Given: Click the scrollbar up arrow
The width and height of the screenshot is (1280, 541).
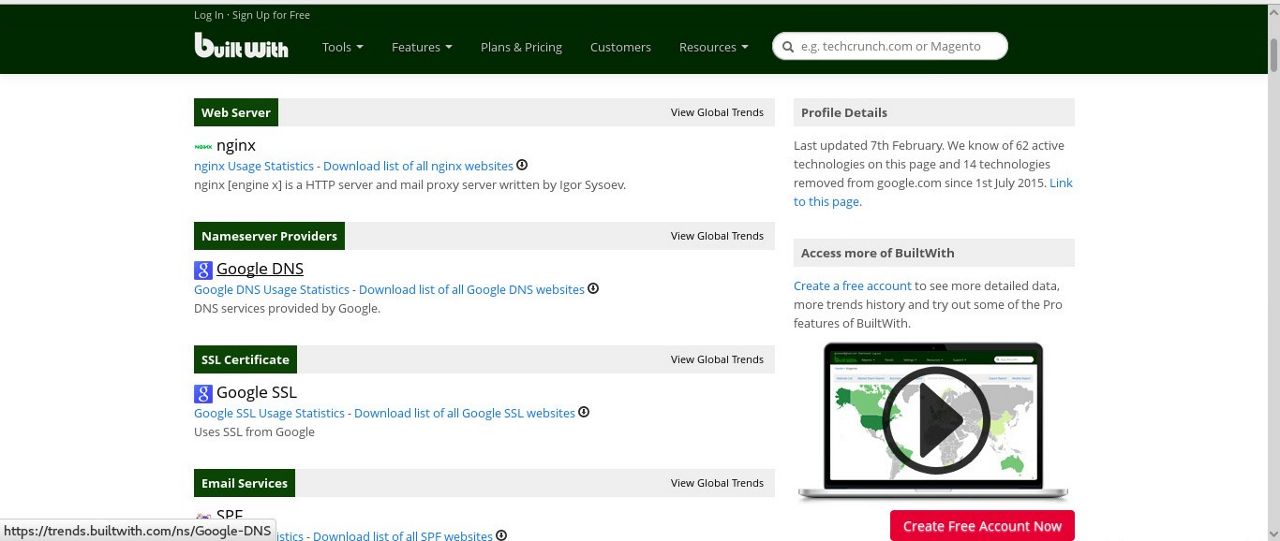Looking at the screenshot, I should [1273, 10].
